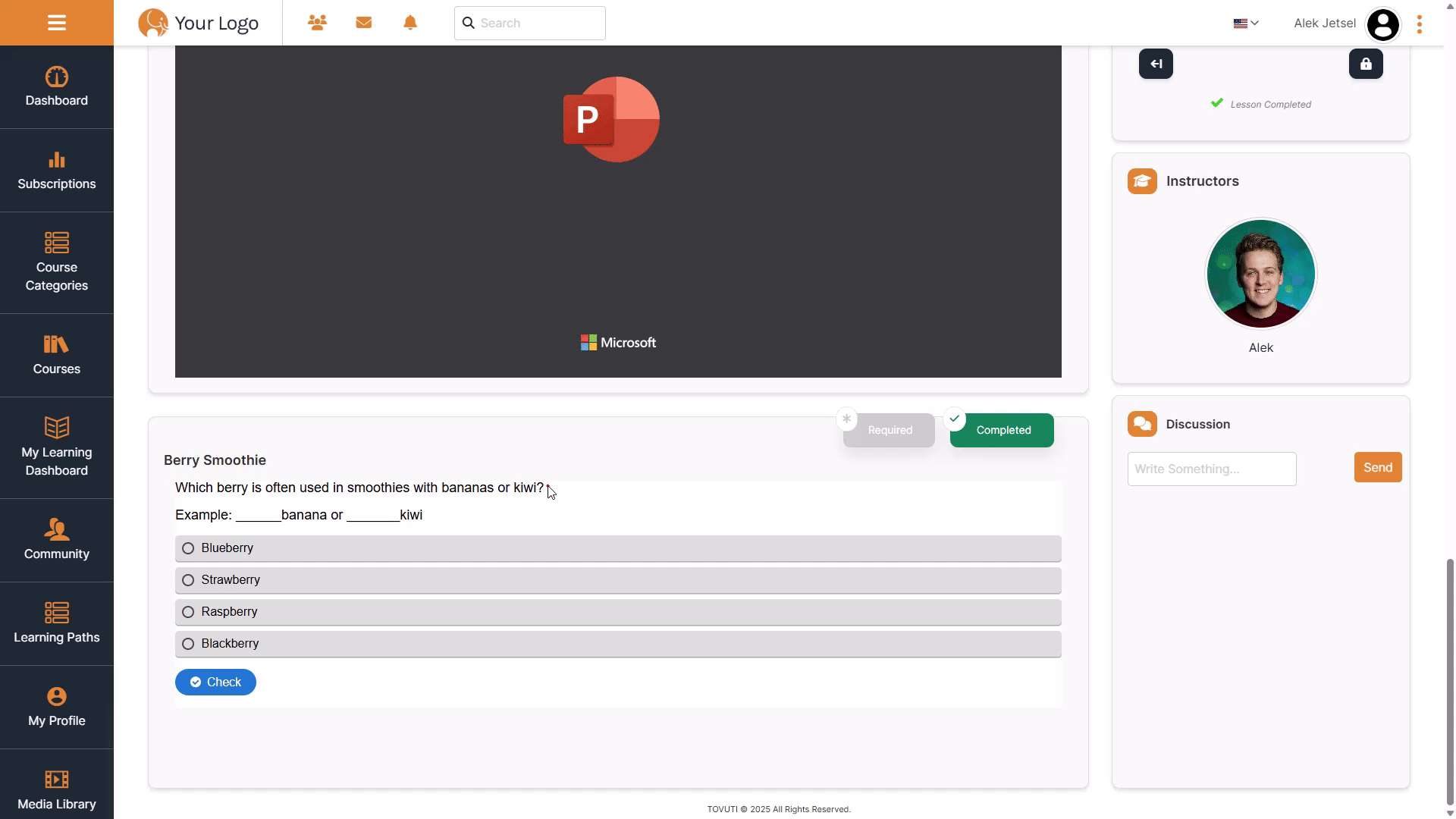
Task: Click the Berry Smoothie heading
Action: click(x=215, y=460)
